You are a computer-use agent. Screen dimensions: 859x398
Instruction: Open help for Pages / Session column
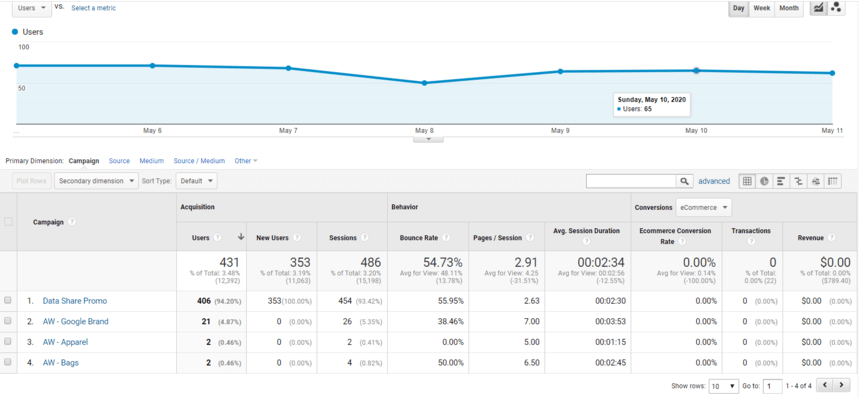point(530,238)
